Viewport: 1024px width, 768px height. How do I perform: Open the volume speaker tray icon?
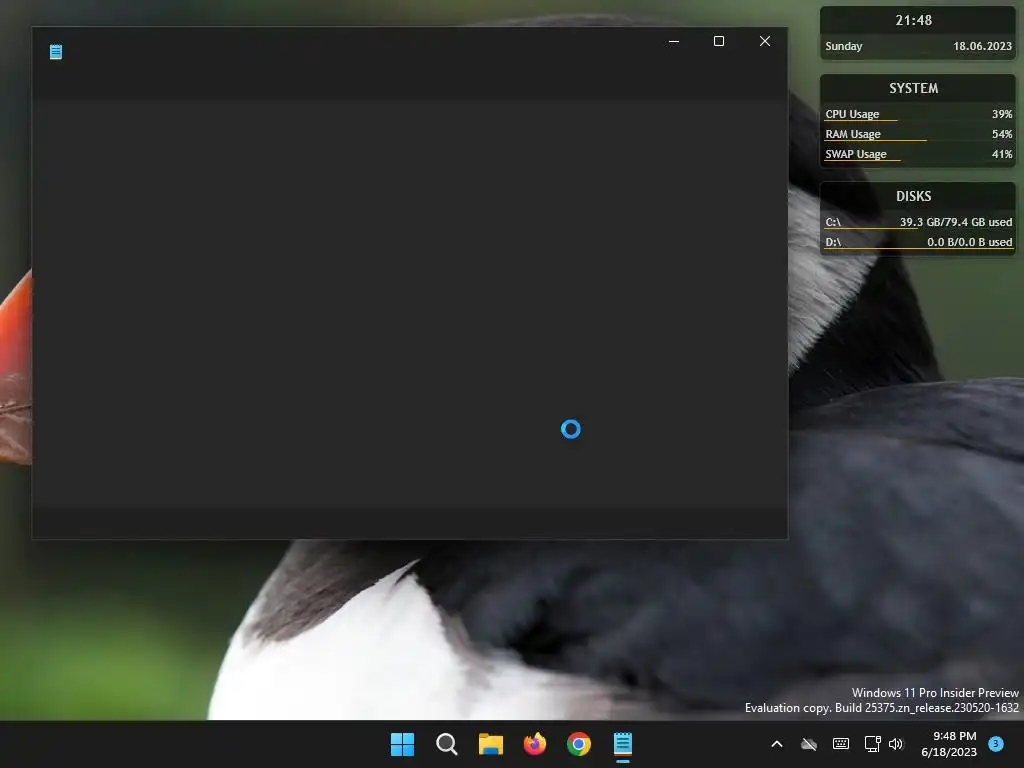point(896,744)
